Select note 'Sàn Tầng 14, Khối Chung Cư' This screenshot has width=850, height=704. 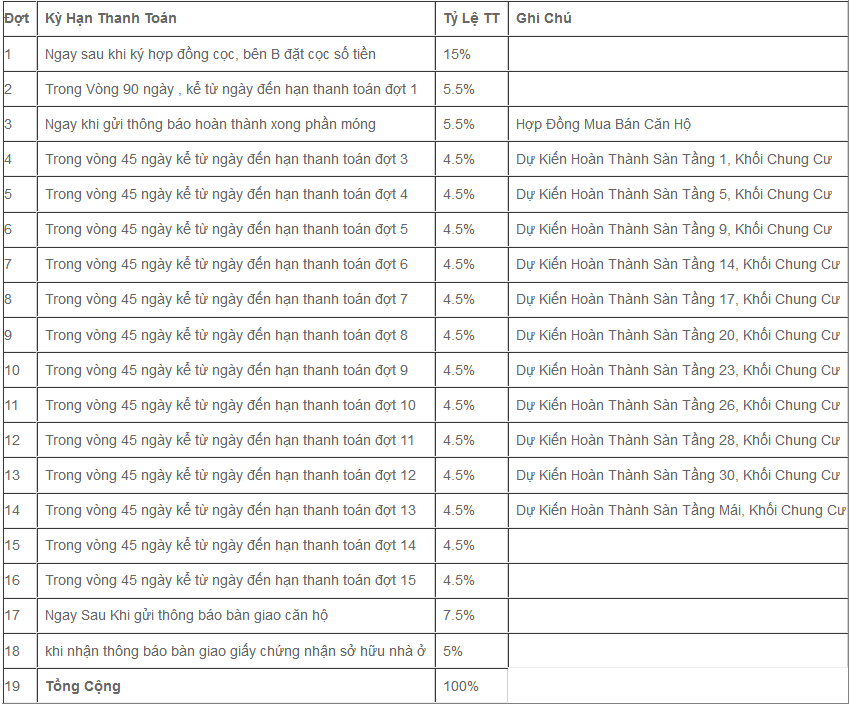click(x=678, y=264)
